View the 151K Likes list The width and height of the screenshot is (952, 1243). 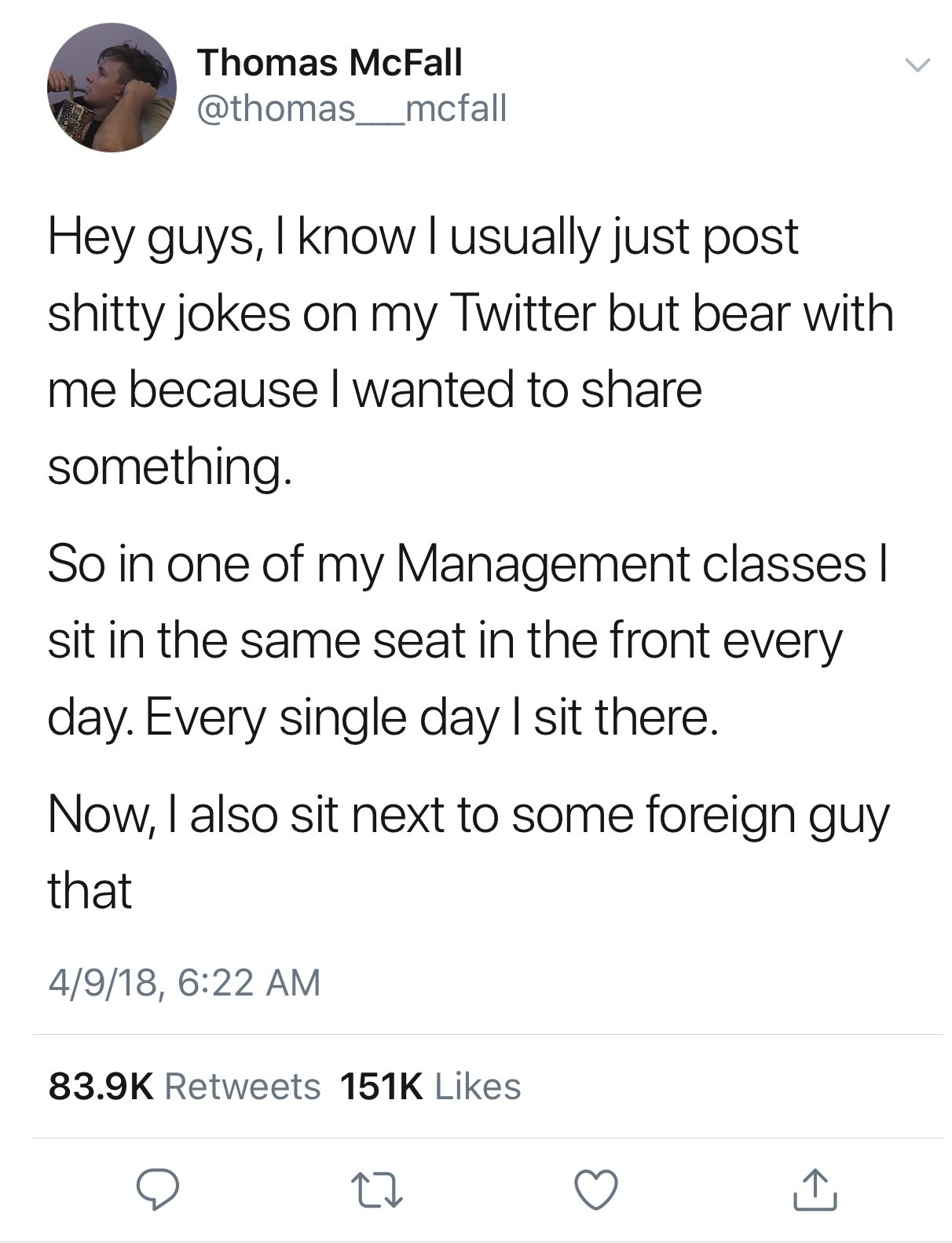tap(430, 1087)
